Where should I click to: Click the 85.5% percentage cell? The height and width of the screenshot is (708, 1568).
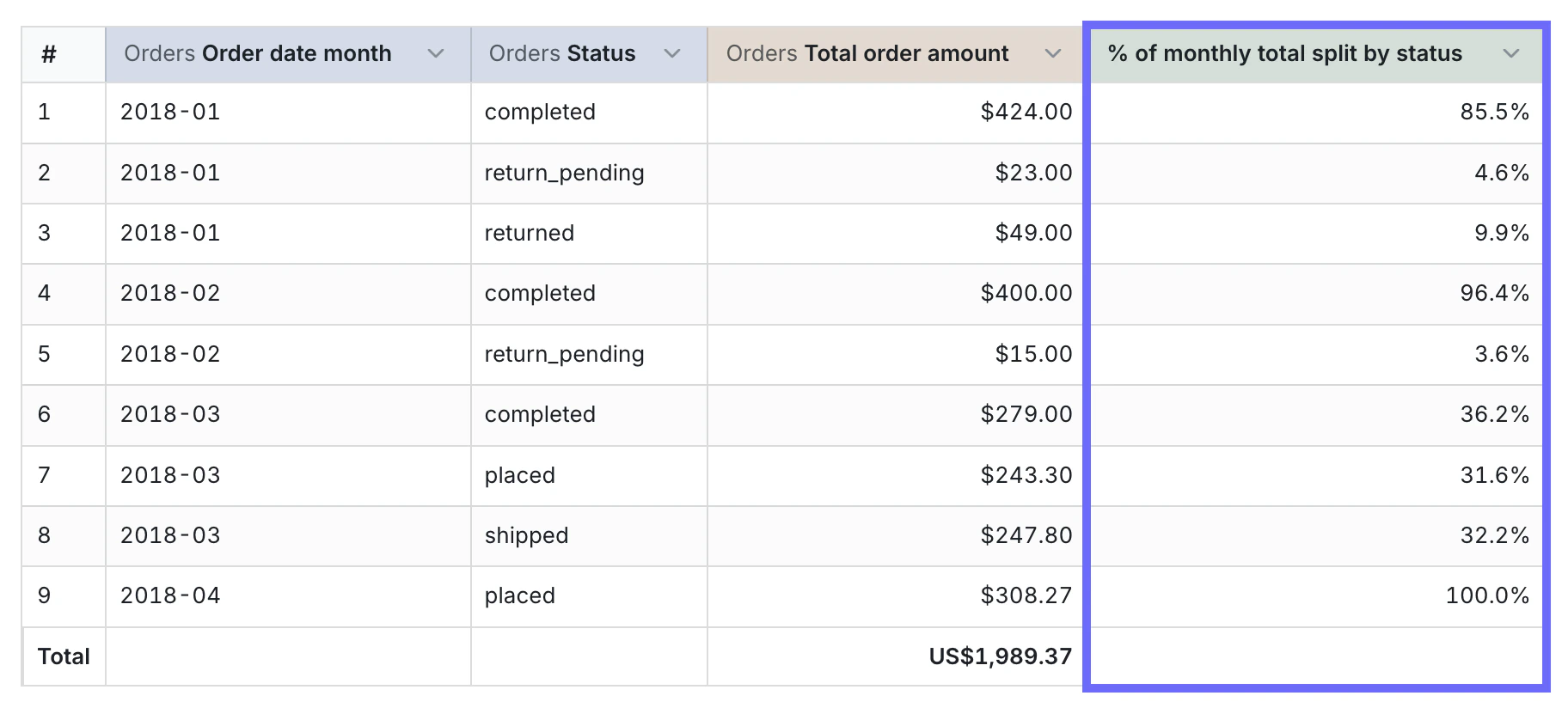[x=1494, y=112]
